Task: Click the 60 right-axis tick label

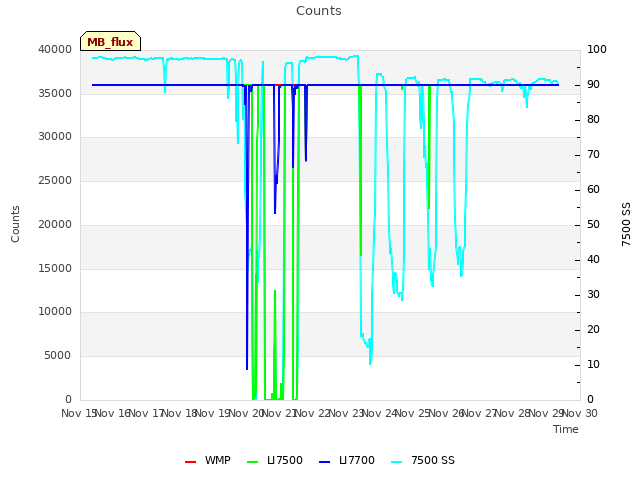Action: 593,190
